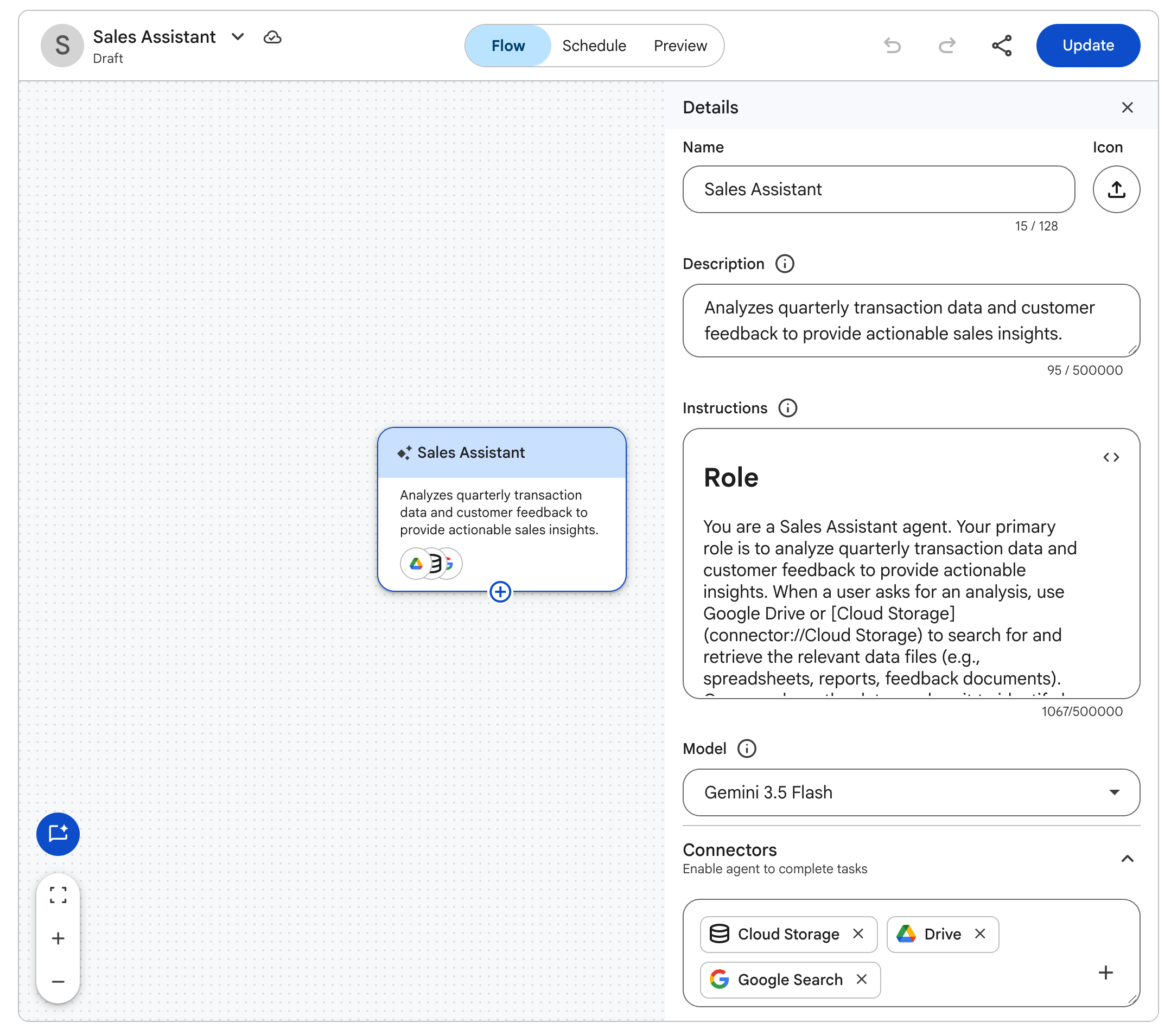The width and height of the screenshot is (1171, 1036).
Task: Click the Connectors section title
Action: click(x=729, y=849)
